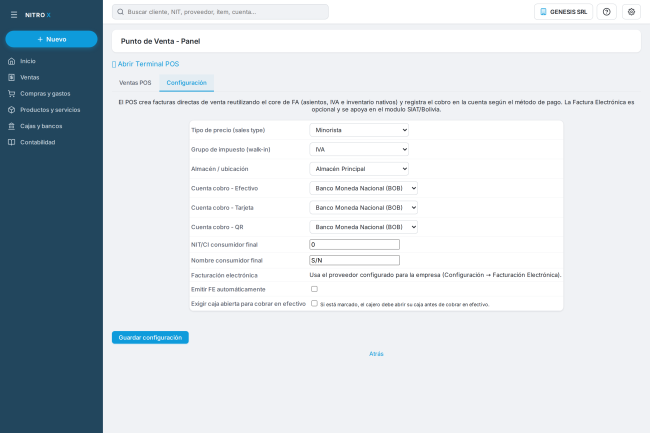Click NIT/CI consumidor final field
The image size is (650, 433).
tap(354, 244)
